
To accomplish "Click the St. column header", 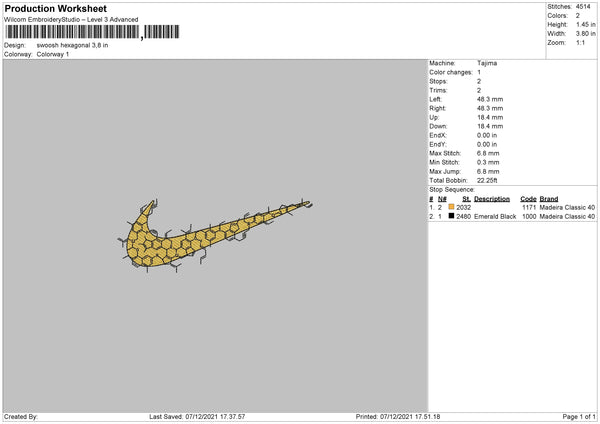I will pyautogui.click(x=466, y=199).
